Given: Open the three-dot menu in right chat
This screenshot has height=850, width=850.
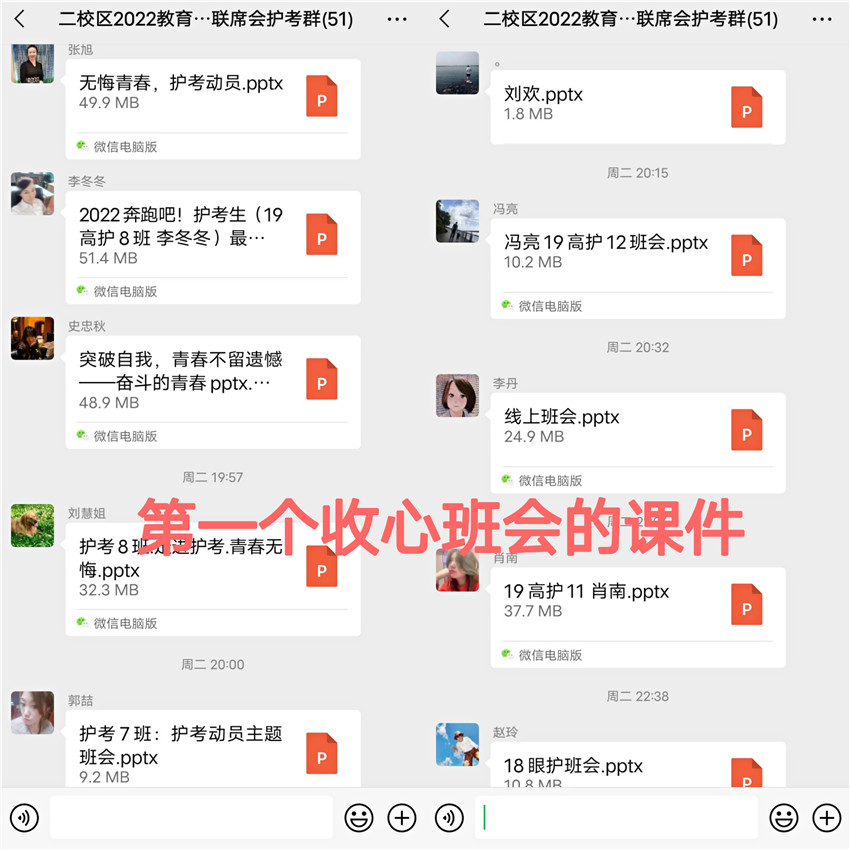Looking at the screenshot, I should [822, 20].
